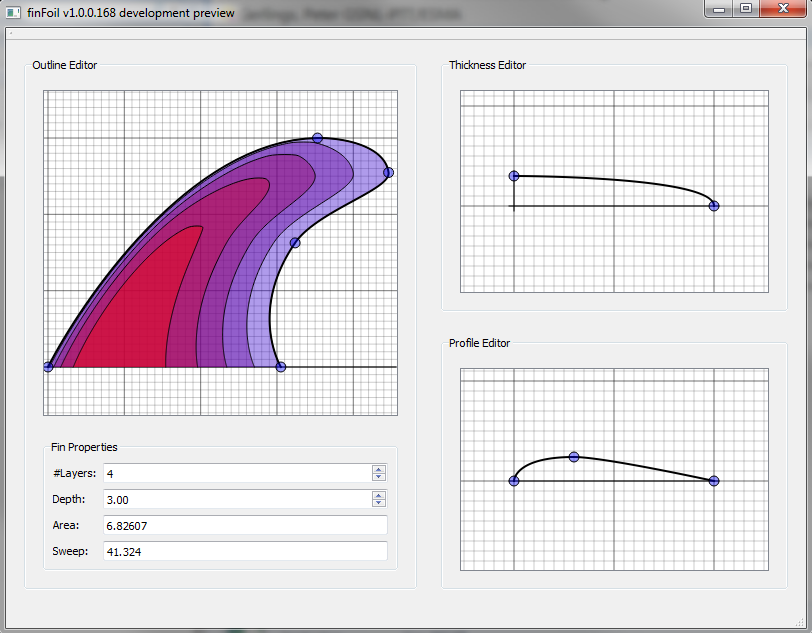
Task: Select Profile Editor's peak control point
Action: click(x=574, y=457)
